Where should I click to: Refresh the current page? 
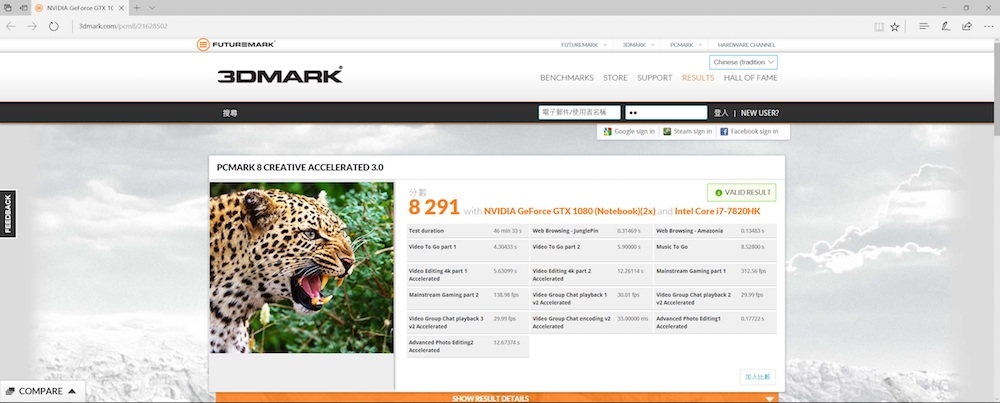coord(54,26)
